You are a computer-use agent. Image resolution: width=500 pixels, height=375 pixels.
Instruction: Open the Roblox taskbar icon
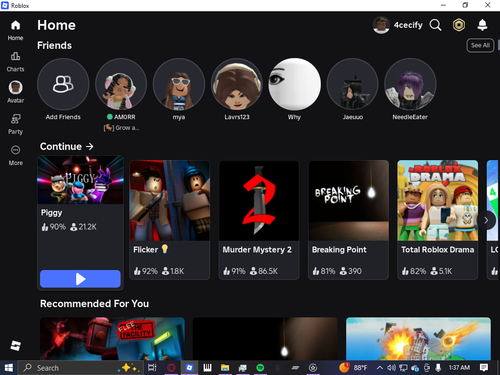click(x=189, y=368)
